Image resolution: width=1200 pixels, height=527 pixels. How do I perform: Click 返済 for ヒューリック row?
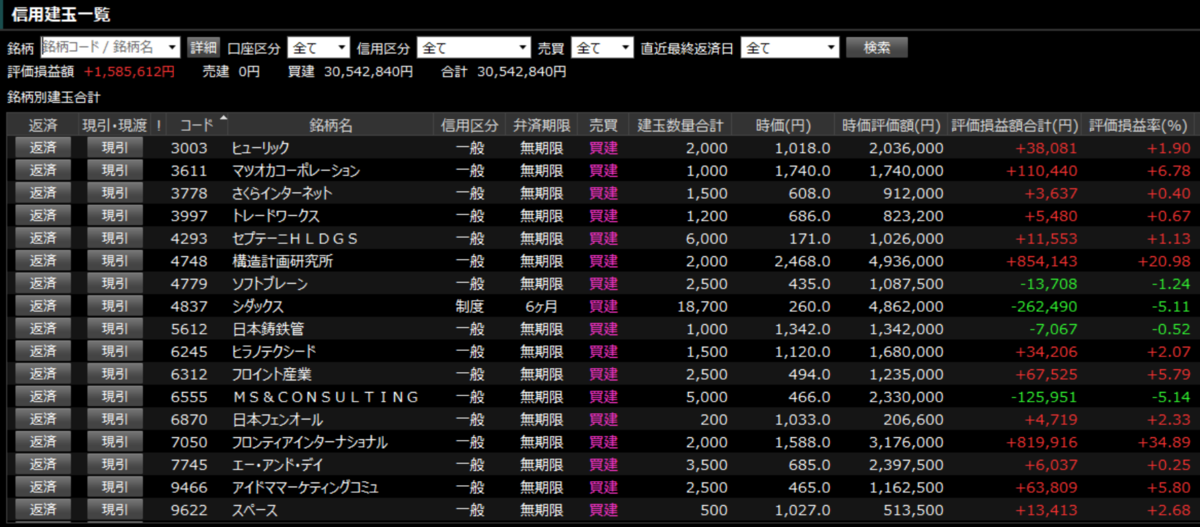point(43,148)
